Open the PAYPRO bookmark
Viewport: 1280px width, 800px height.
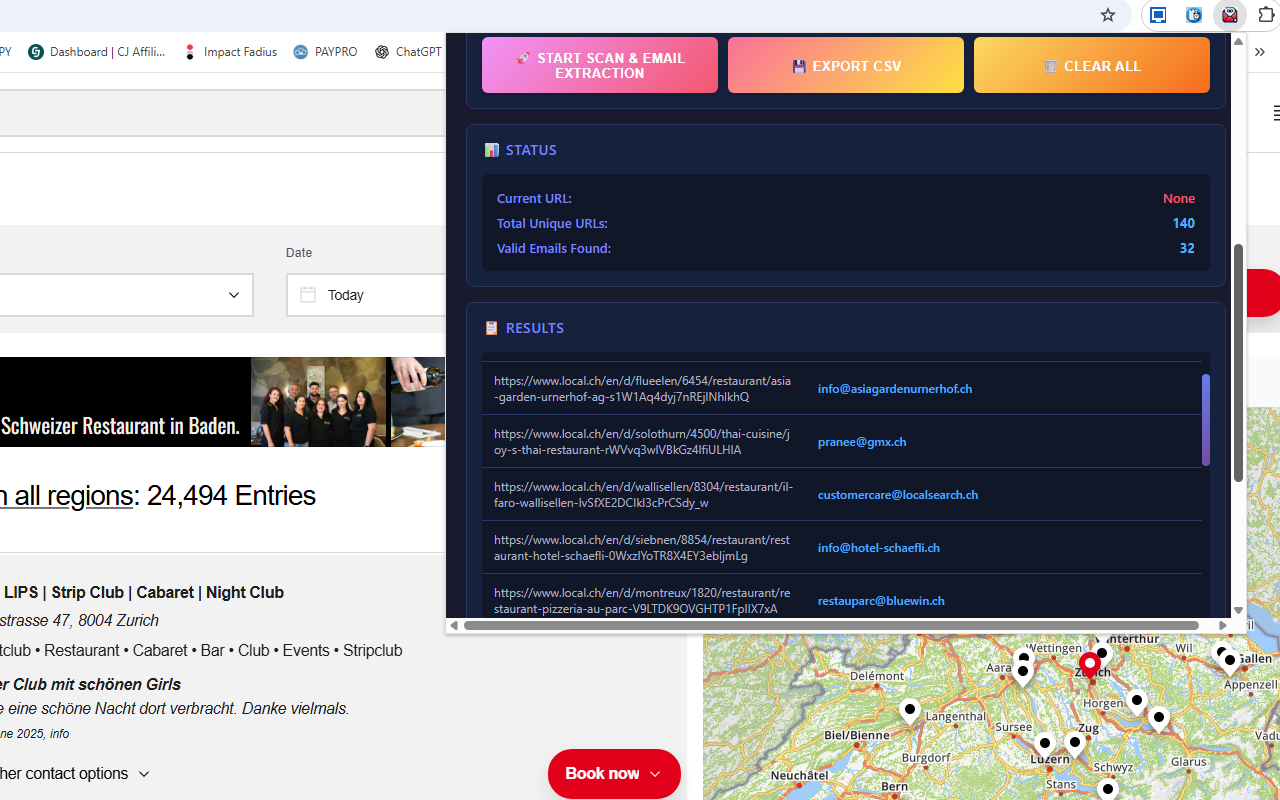tap(325, 52)
